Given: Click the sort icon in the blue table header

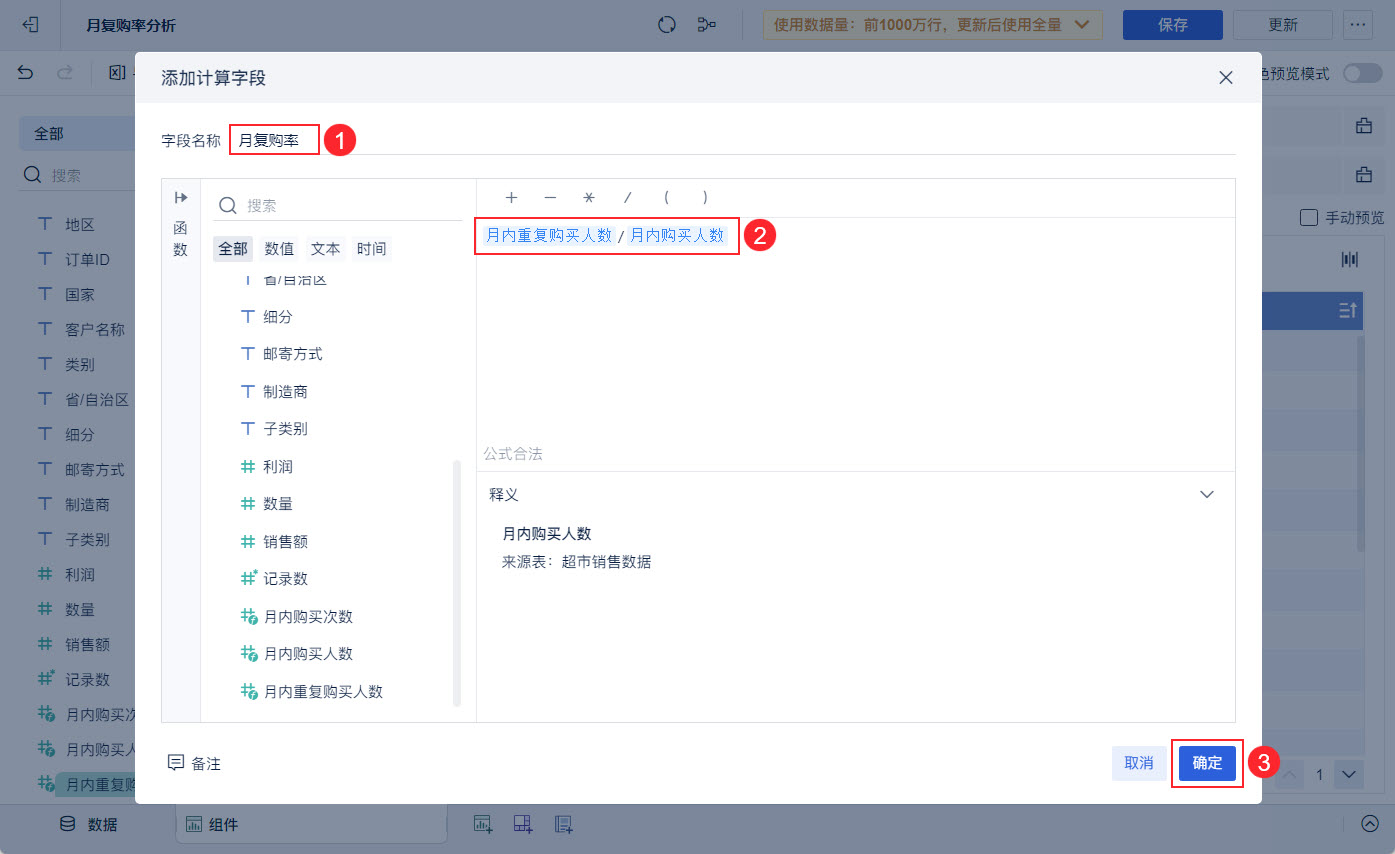Looking at the screenshot, I should pyautogui.click(x=1347, y=311).
